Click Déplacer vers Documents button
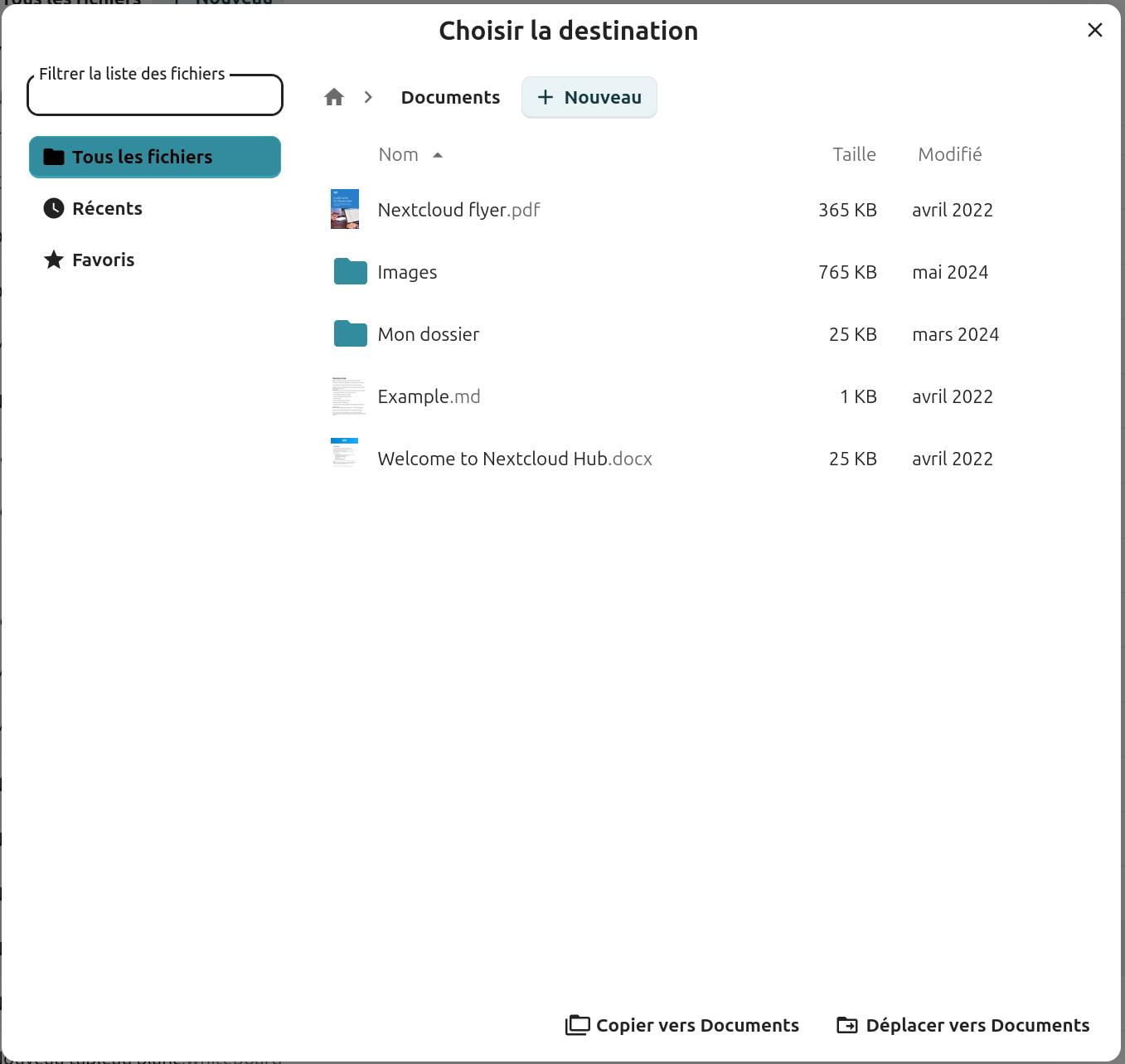Viewport: 1125px width, 1064px height. click(963, 1025)
